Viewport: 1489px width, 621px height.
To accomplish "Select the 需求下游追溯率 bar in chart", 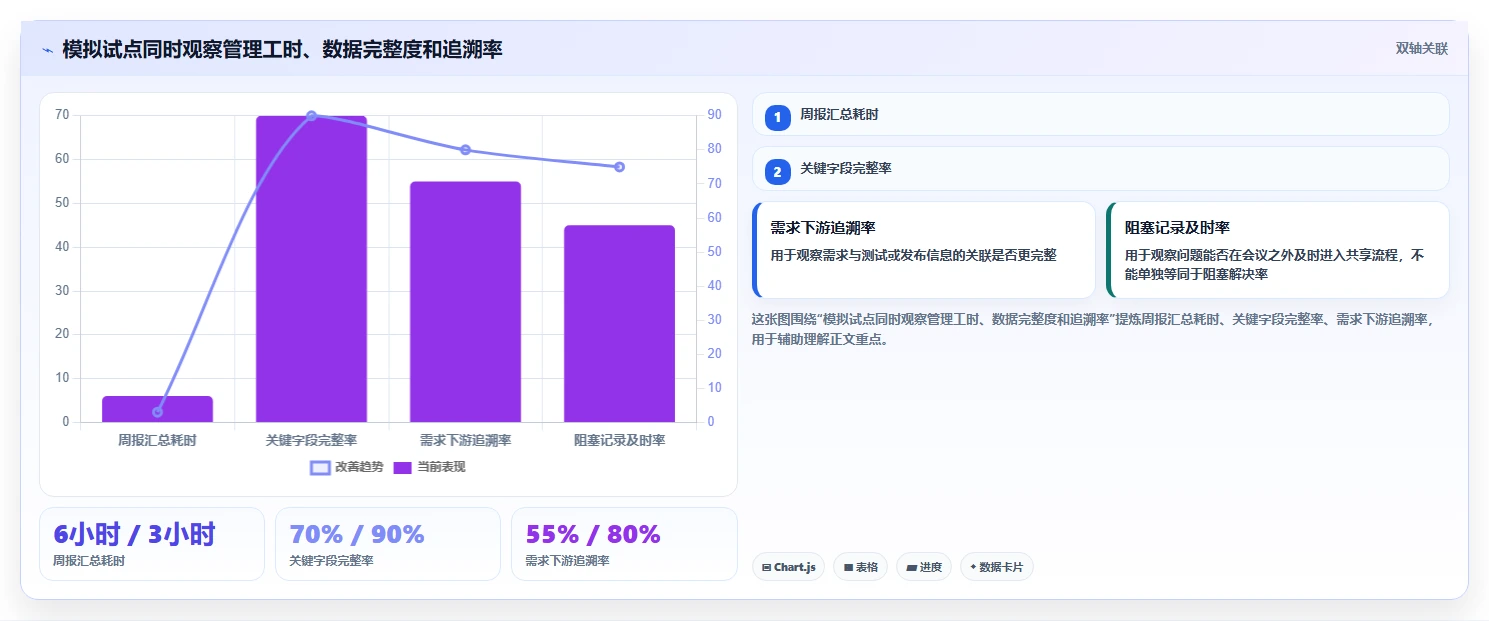I will 465,302.
